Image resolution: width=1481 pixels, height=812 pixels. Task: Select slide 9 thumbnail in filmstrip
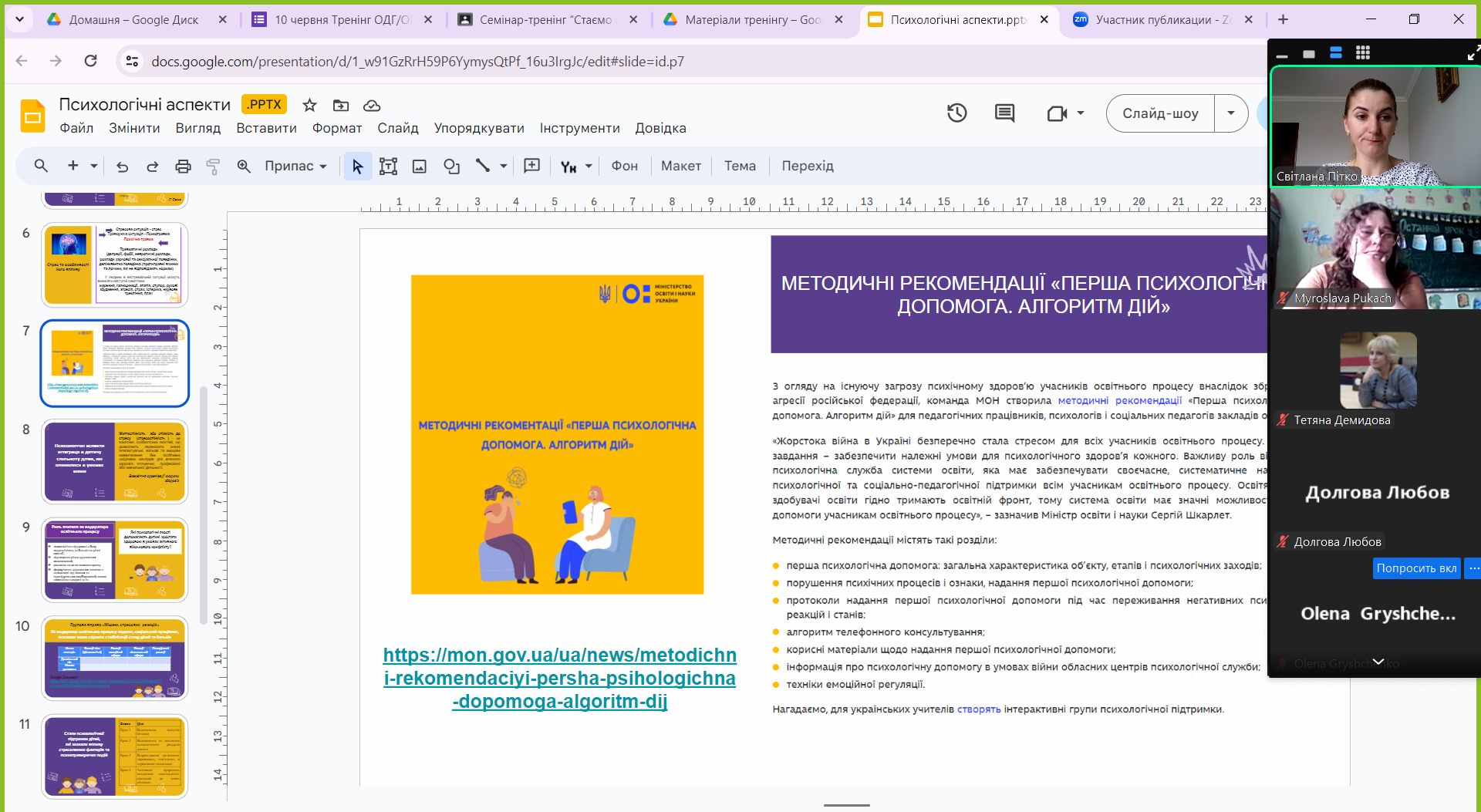(x=115, y=560)
